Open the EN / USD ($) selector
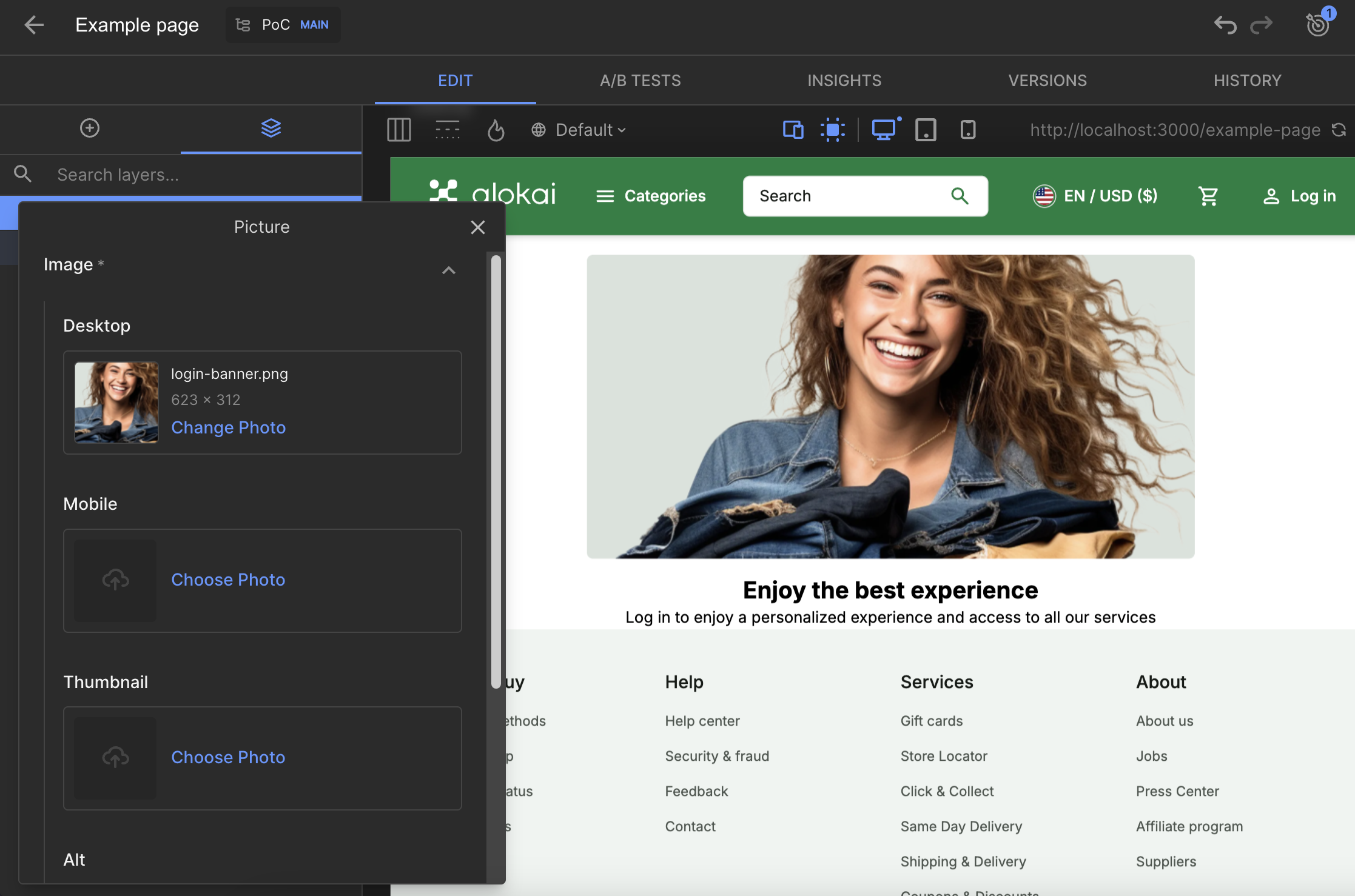This screenshot has height=896, width=1355. [1095, 196]
